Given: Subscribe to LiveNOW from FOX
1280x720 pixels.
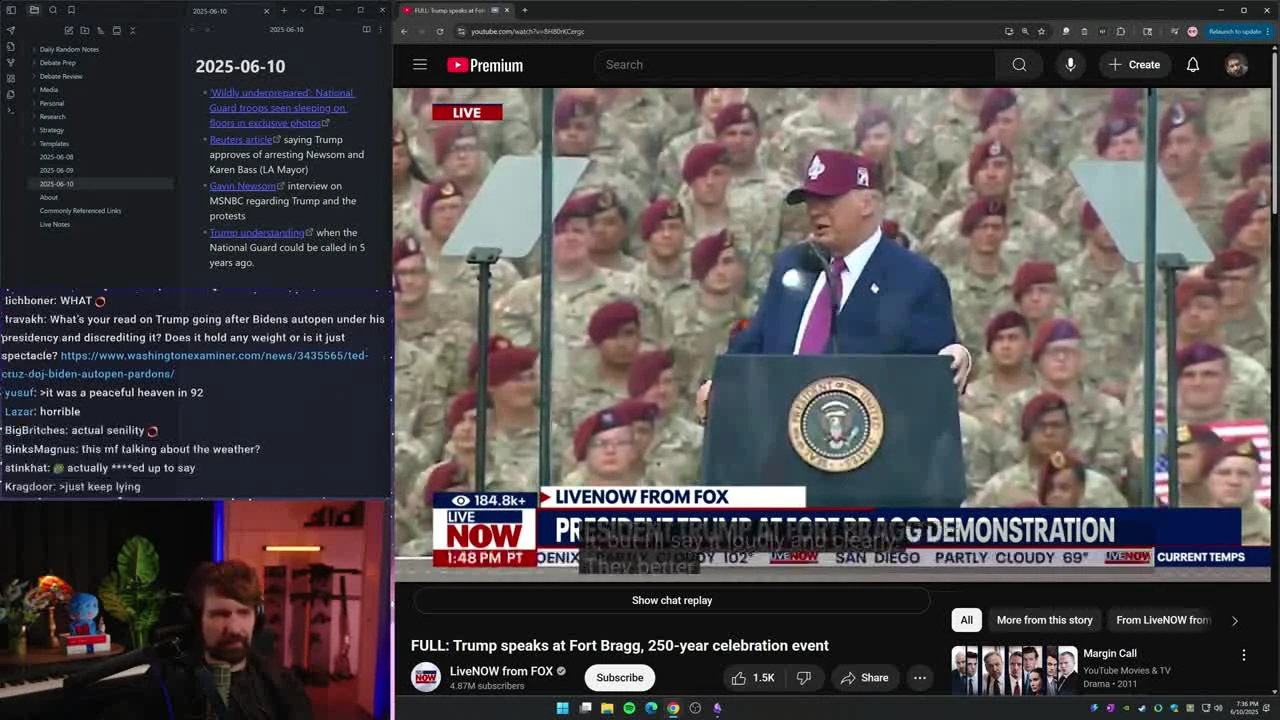Looking at the screenshot, I should coord(620,677).
